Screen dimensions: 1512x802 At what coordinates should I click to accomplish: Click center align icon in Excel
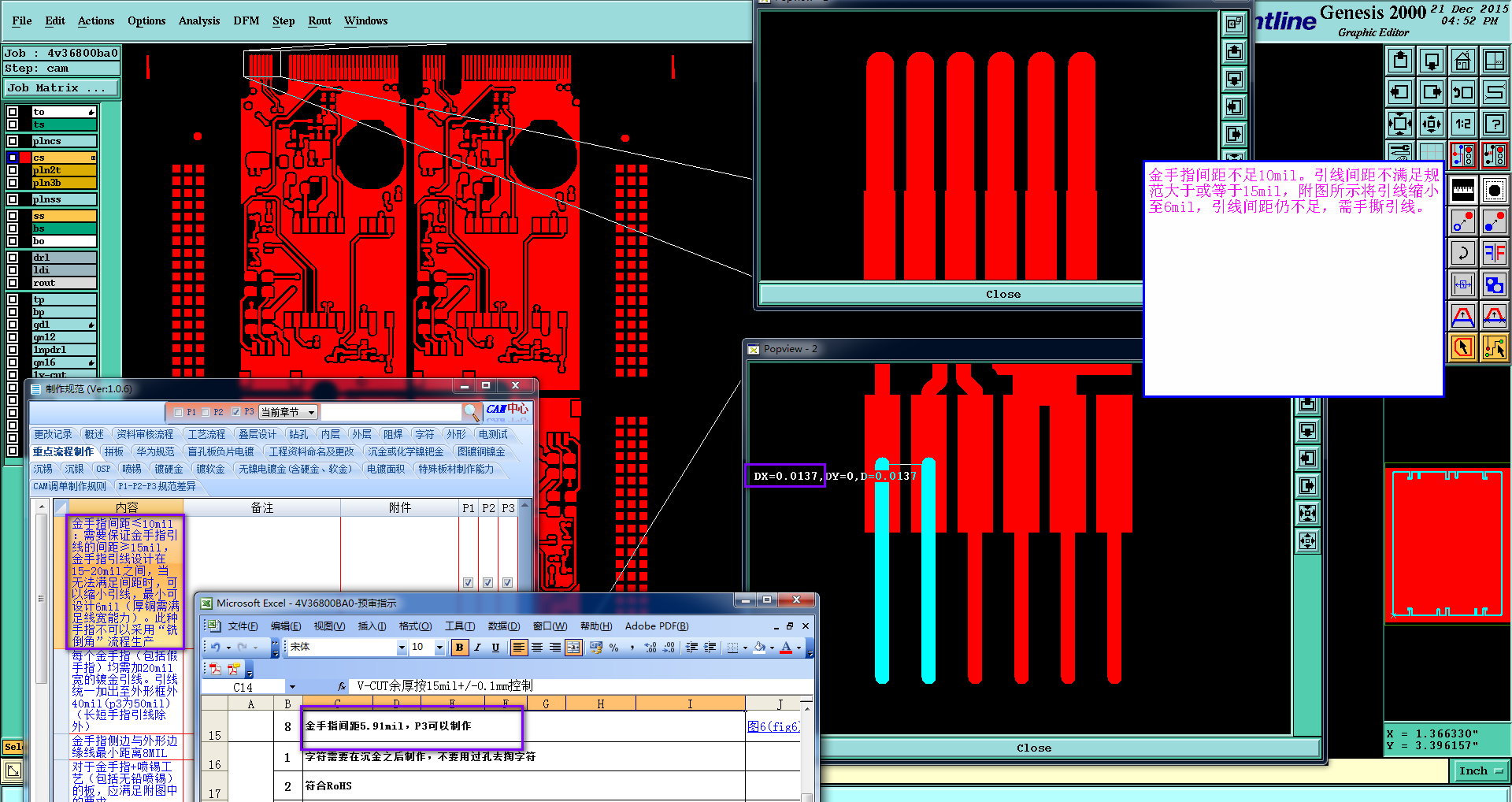pyautogui.click(x=537, y=648)
